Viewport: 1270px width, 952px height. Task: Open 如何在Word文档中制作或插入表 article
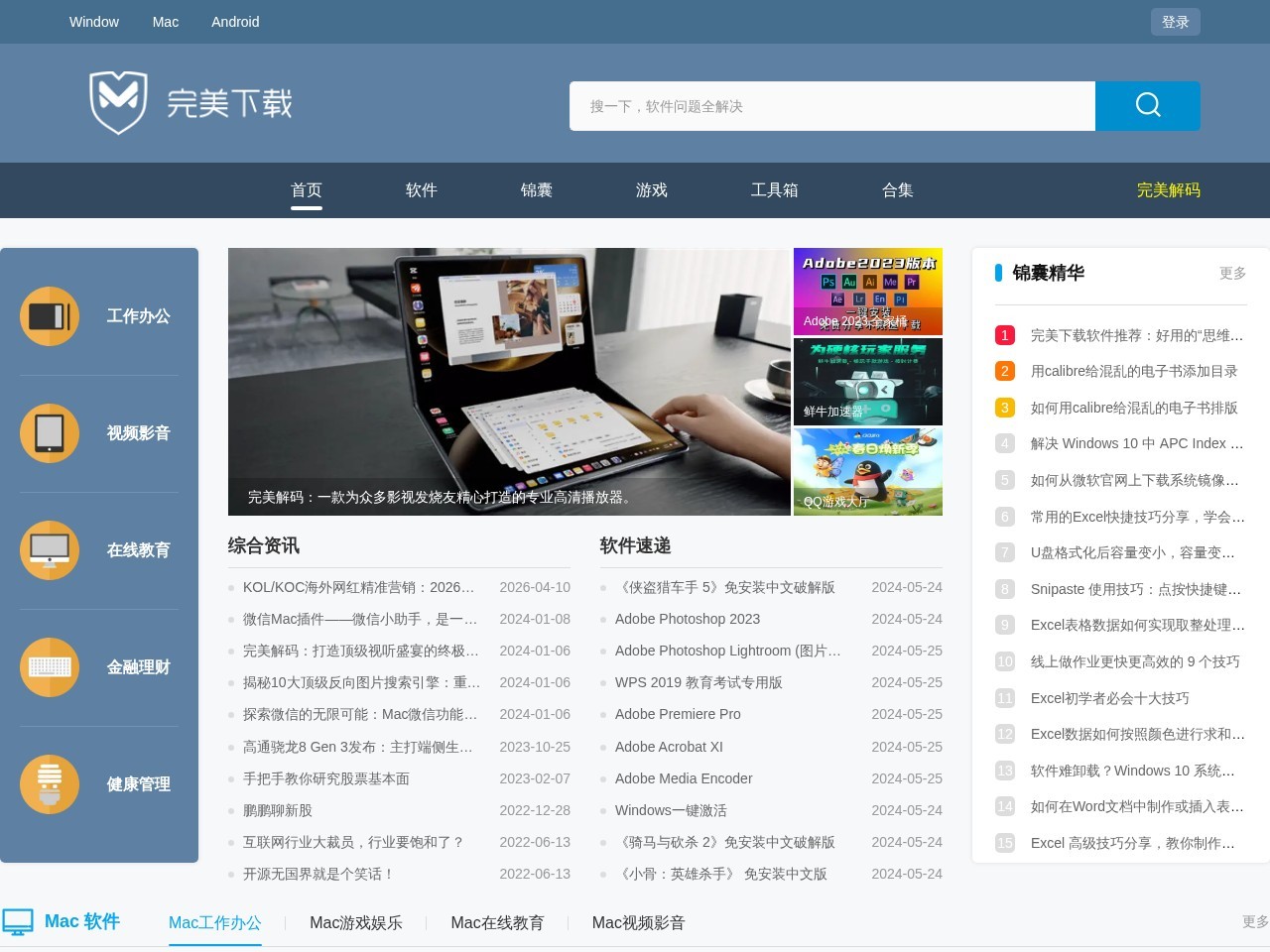point(1137,806)
